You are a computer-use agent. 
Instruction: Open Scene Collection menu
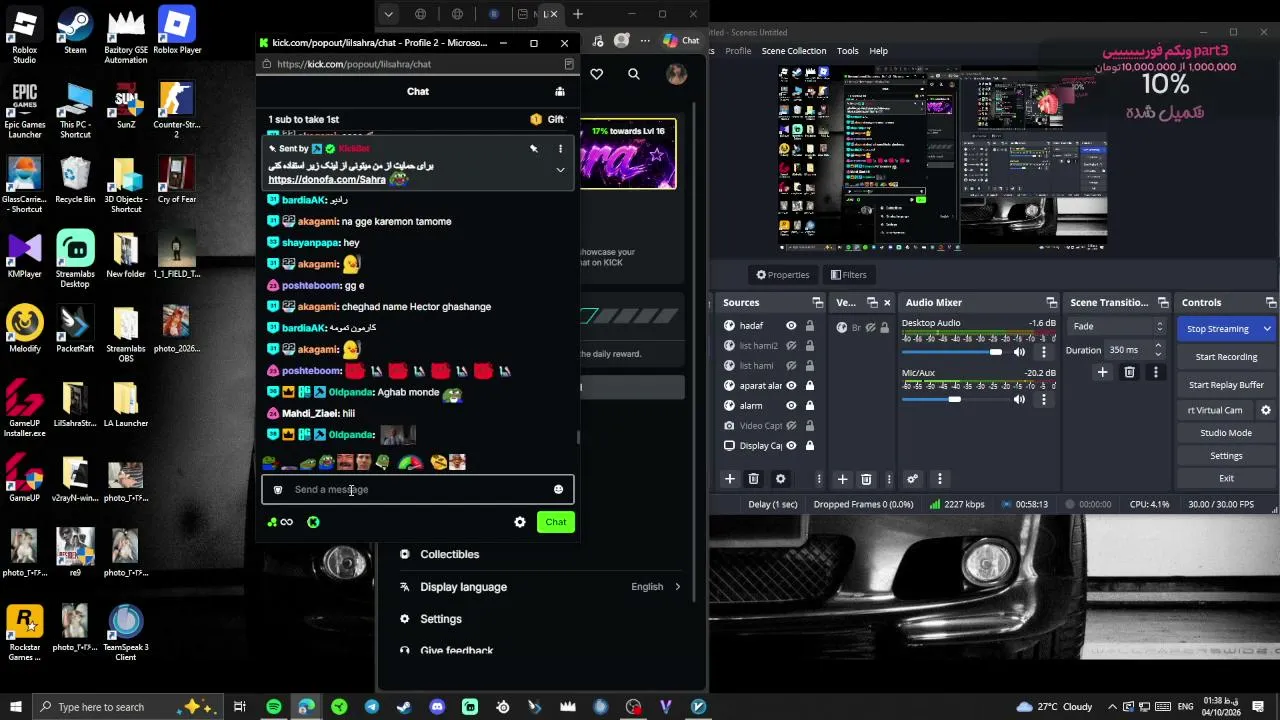click(794, 51)
